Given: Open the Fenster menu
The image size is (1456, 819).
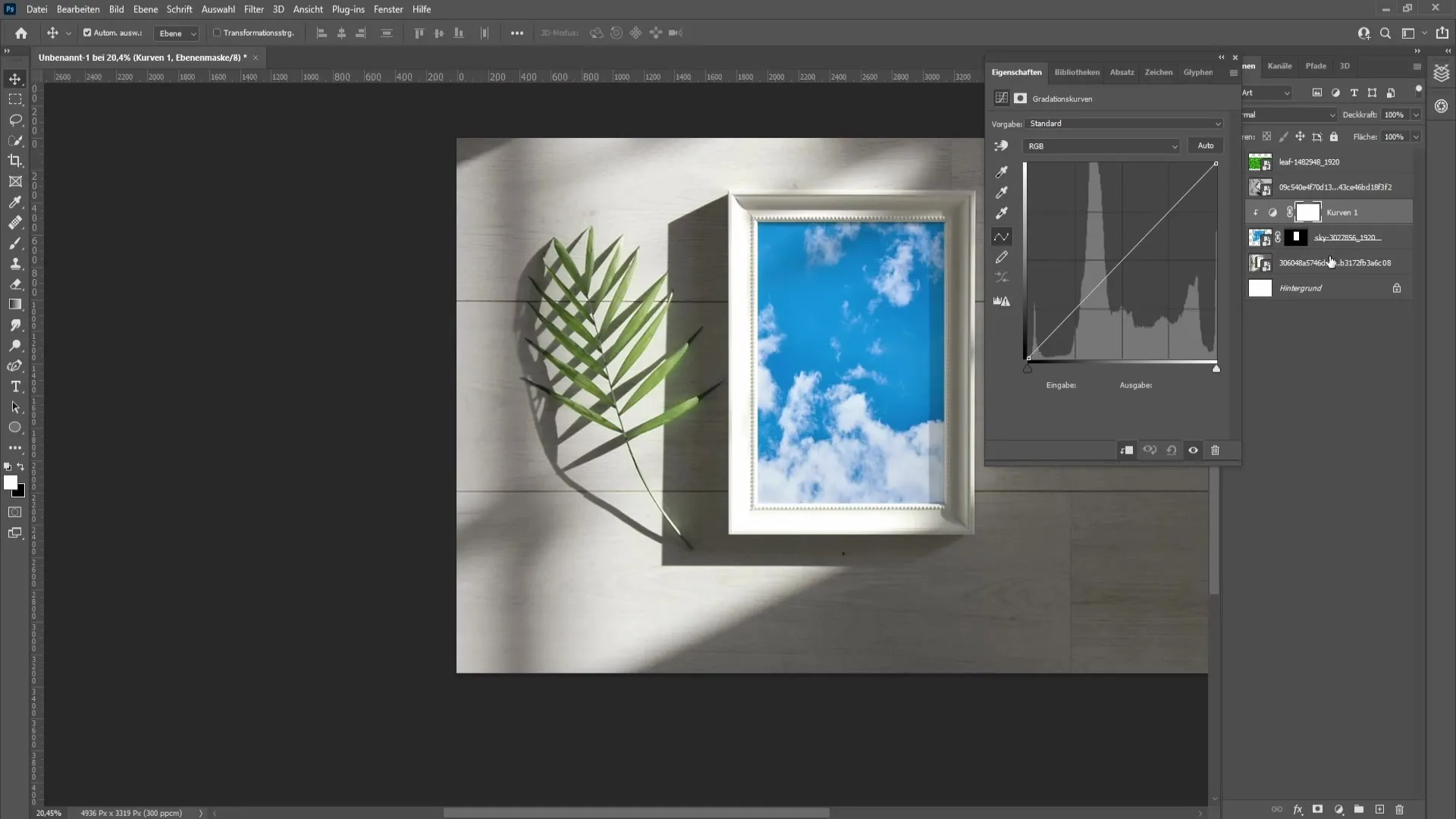Looking at the screenshot, I should [x=388, y=9].
